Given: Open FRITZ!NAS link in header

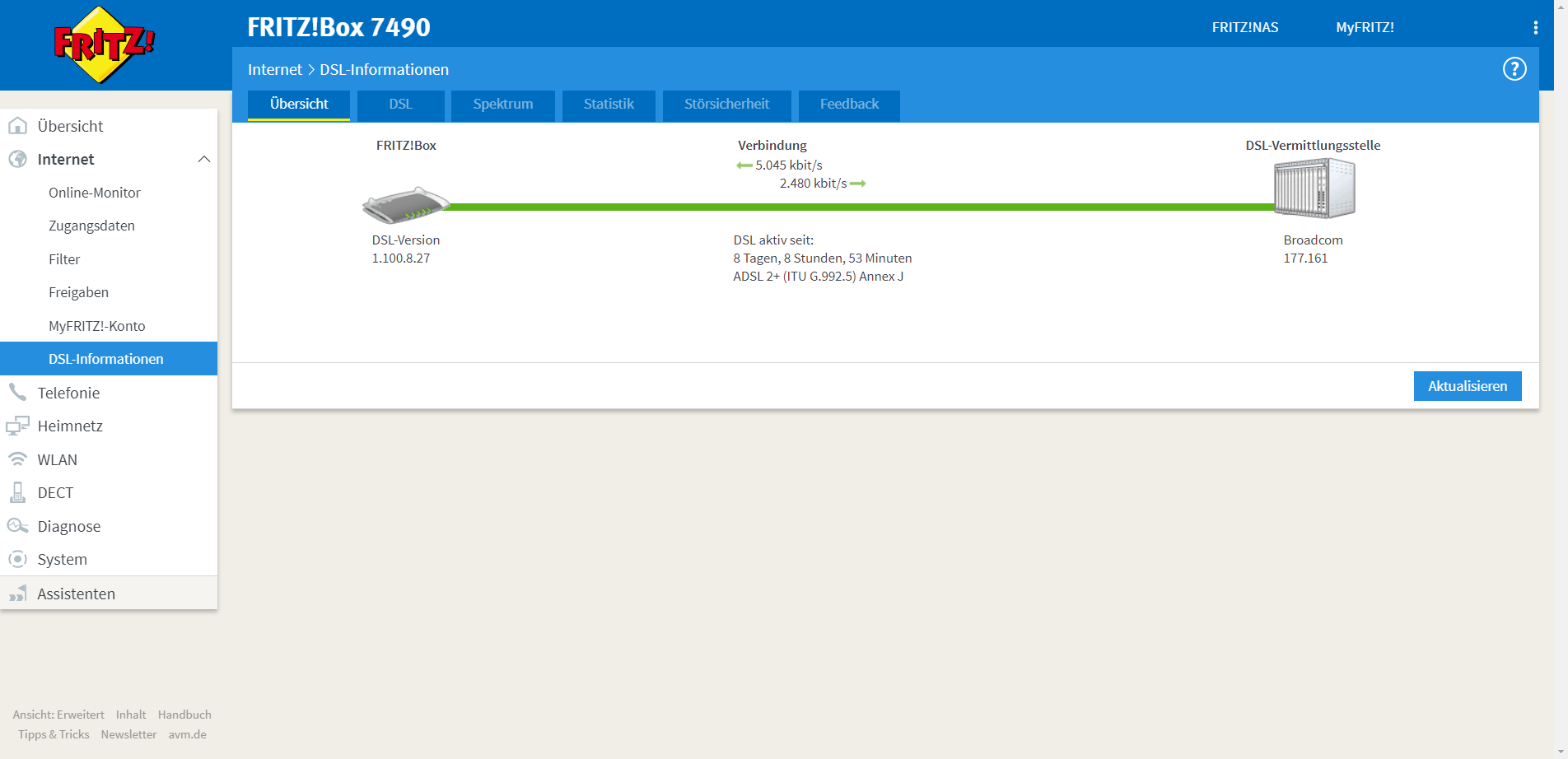Looking at the screenshot, I should tap(1244, 27).
